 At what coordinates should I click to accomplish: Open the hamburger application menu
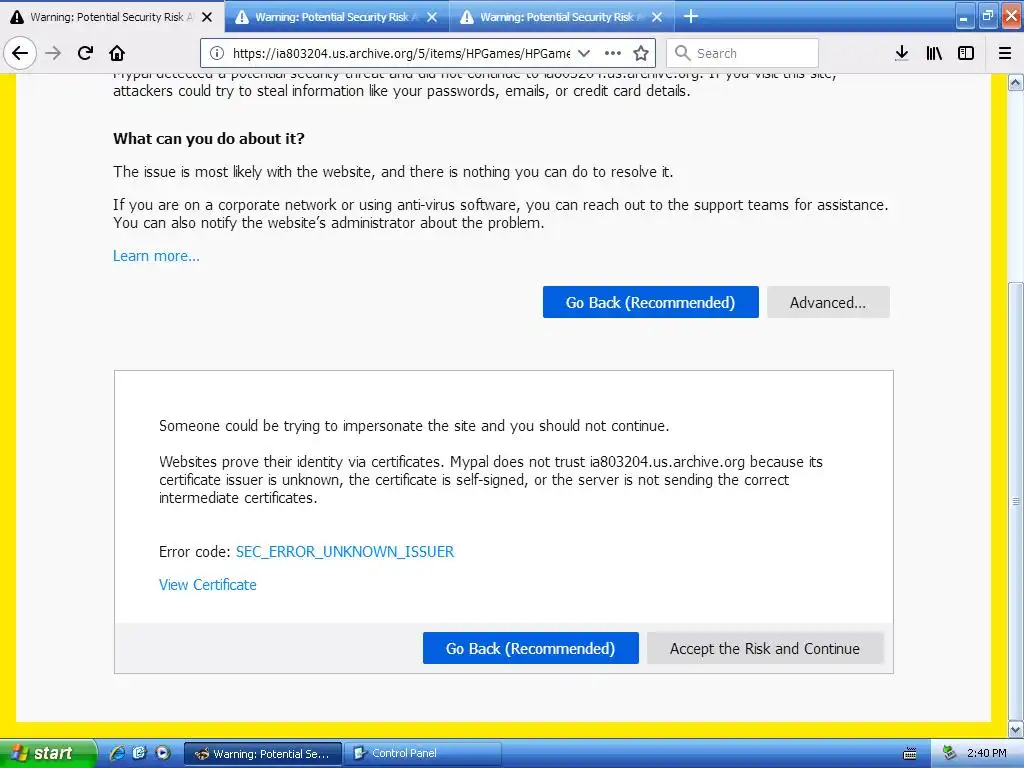pyautogui.click(x=1005, y=53)
